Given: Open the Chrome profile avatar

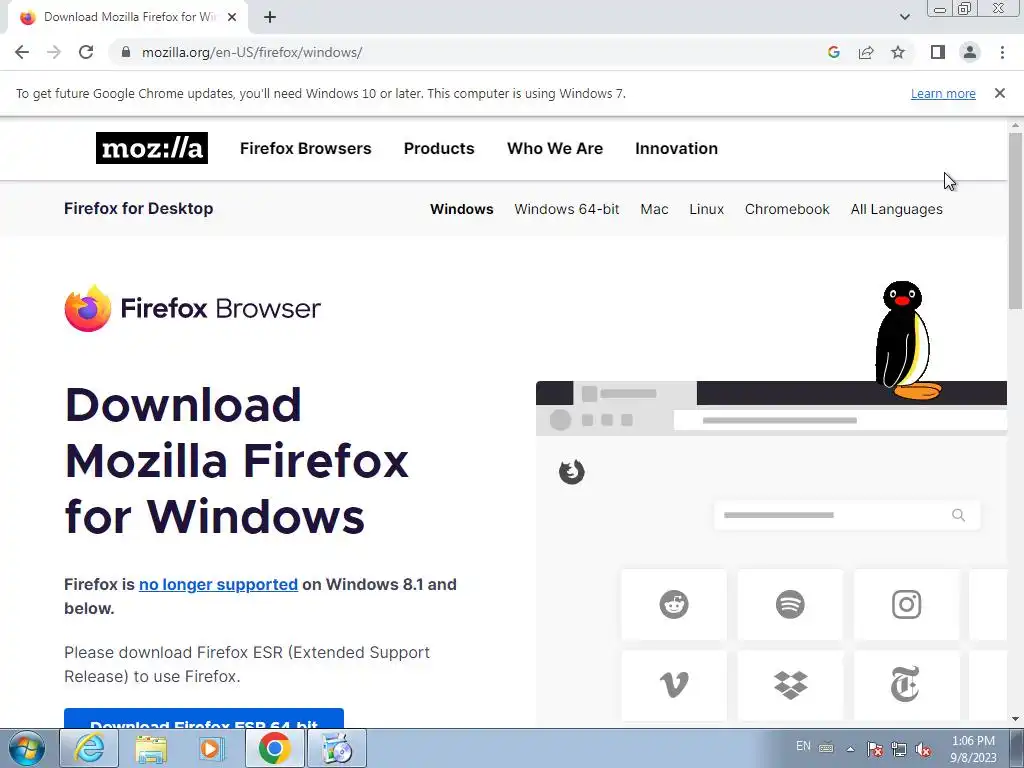Looking at the screenshot, I should coord(970,52).
